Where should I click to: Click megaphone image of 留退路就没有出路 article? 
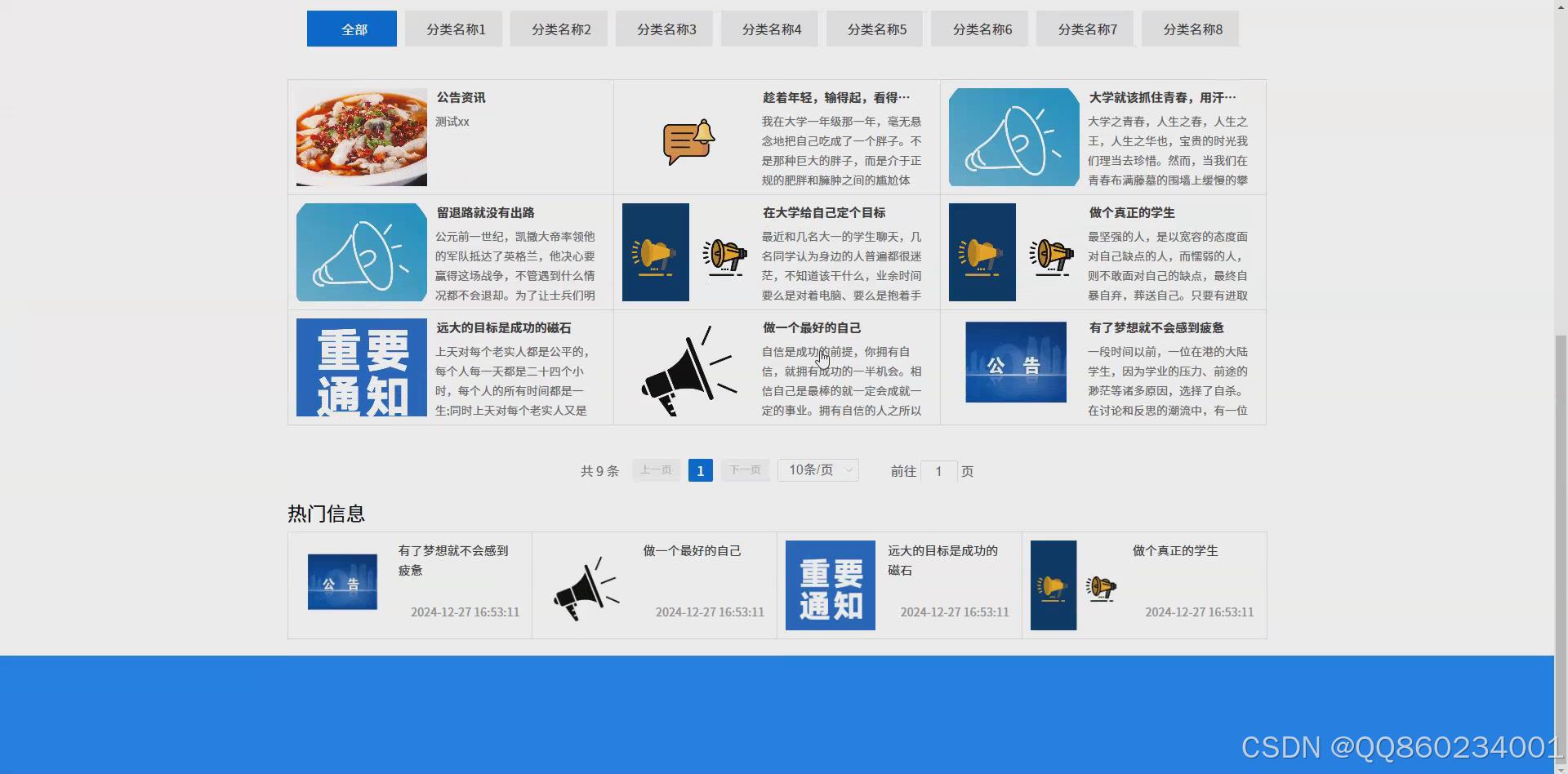point(362,252)
